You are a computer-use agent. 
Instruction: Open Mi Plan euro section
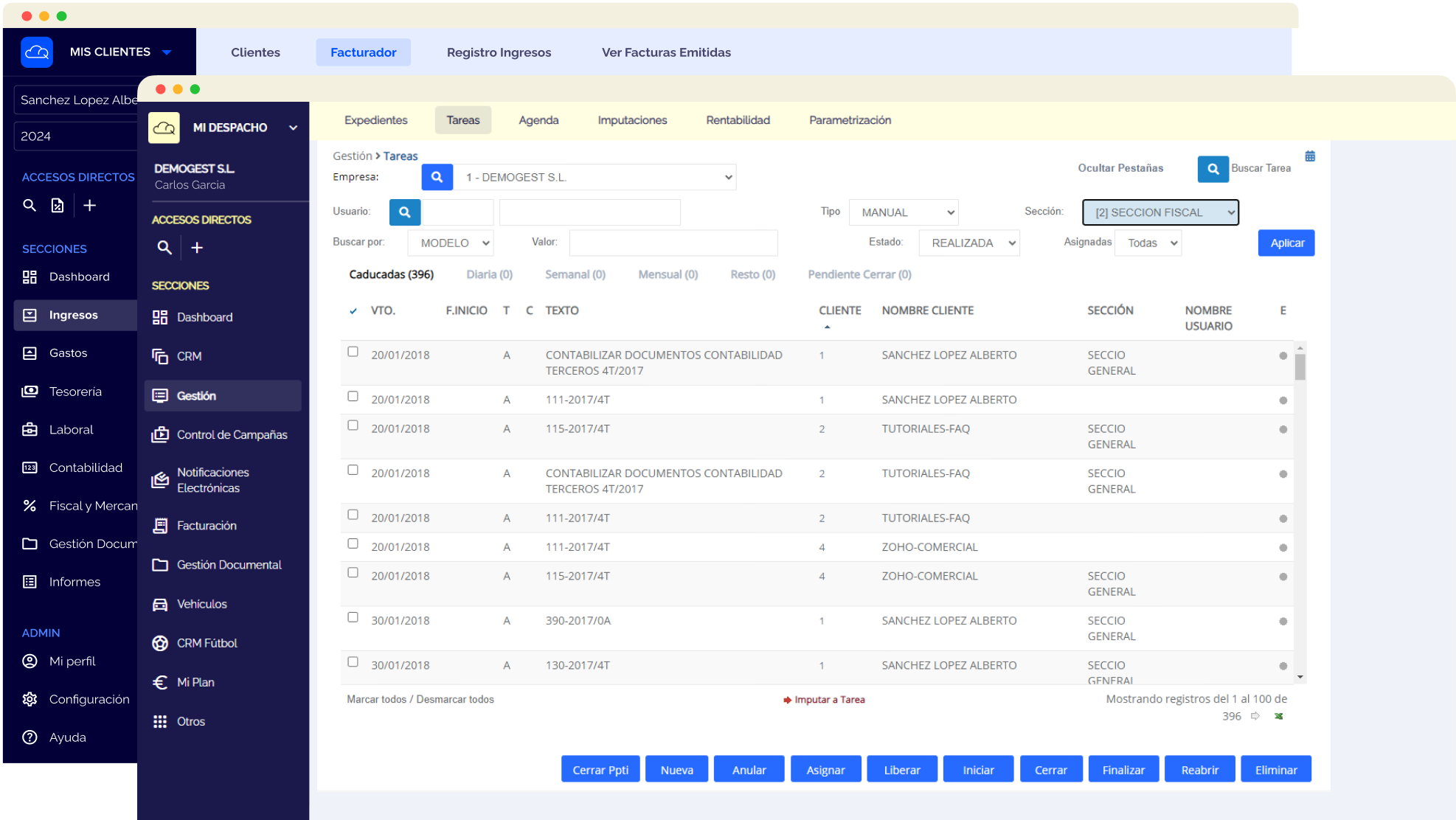223,682
